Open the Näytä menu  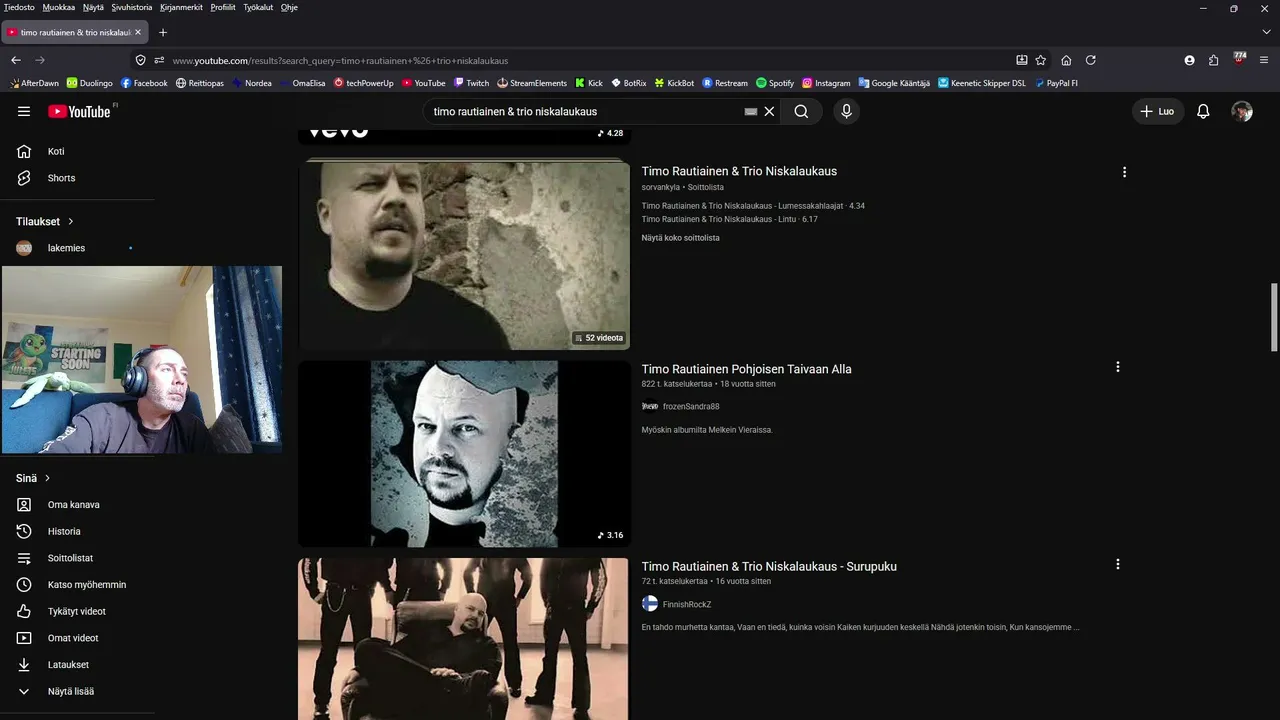pos(93,7)
